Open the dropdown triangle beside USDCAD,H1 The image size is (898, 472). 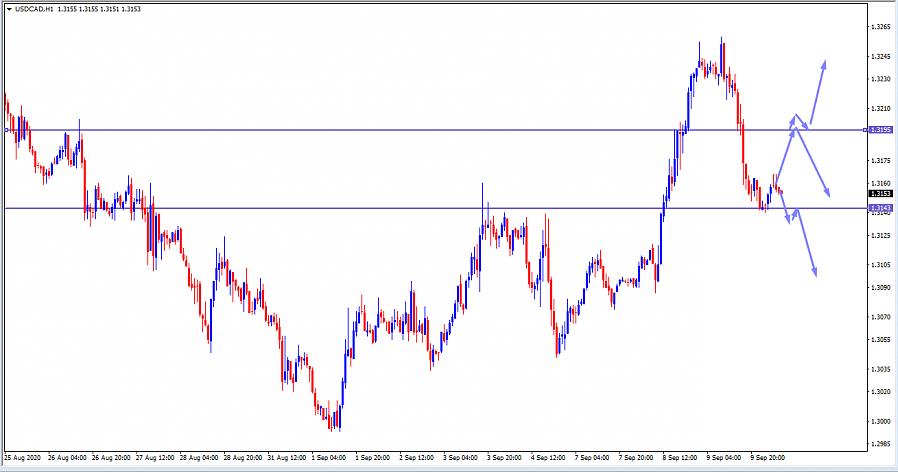pos(9,11)
